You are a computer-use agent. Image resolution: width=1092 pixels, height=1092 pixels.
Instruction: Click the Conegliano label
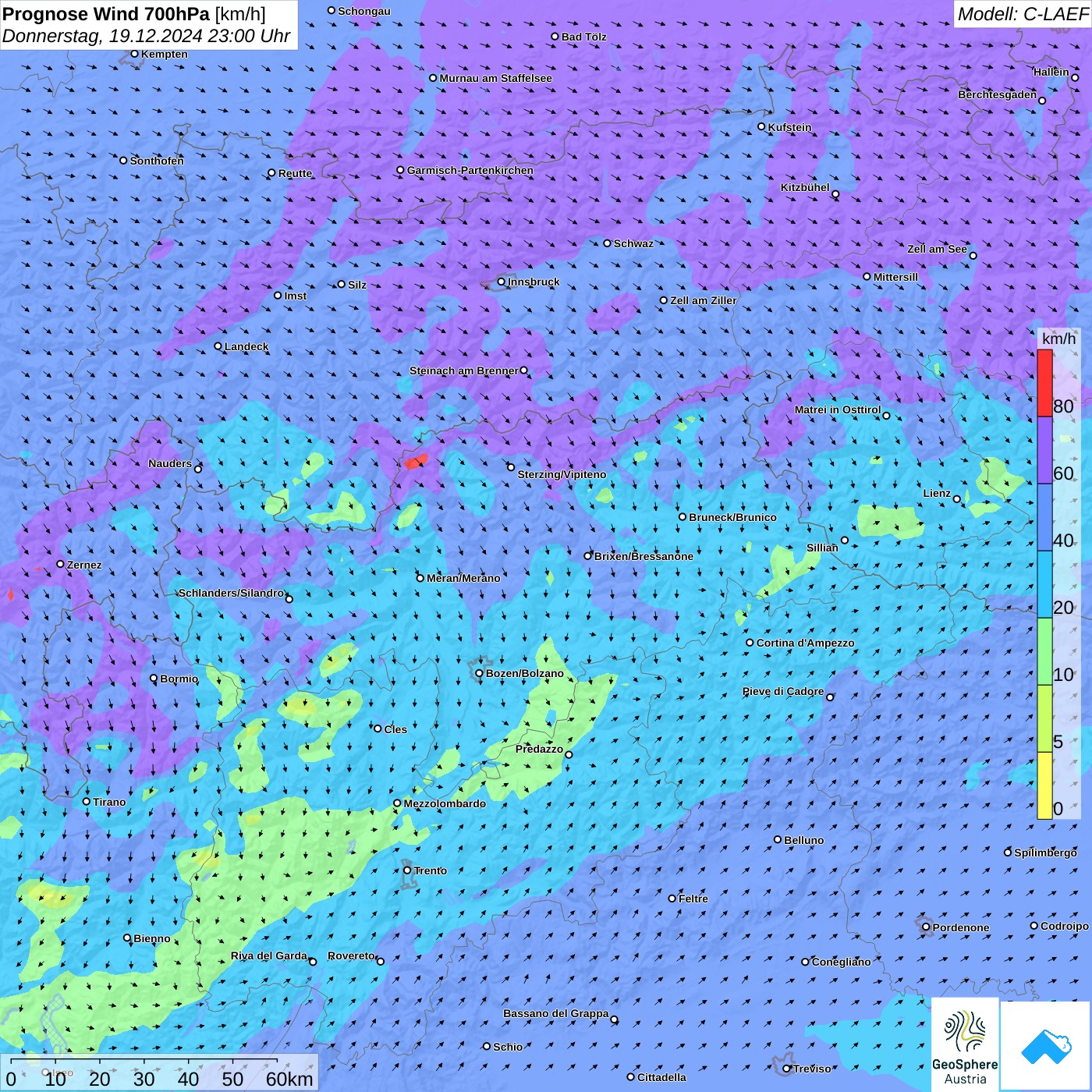(x=841, y=962)
